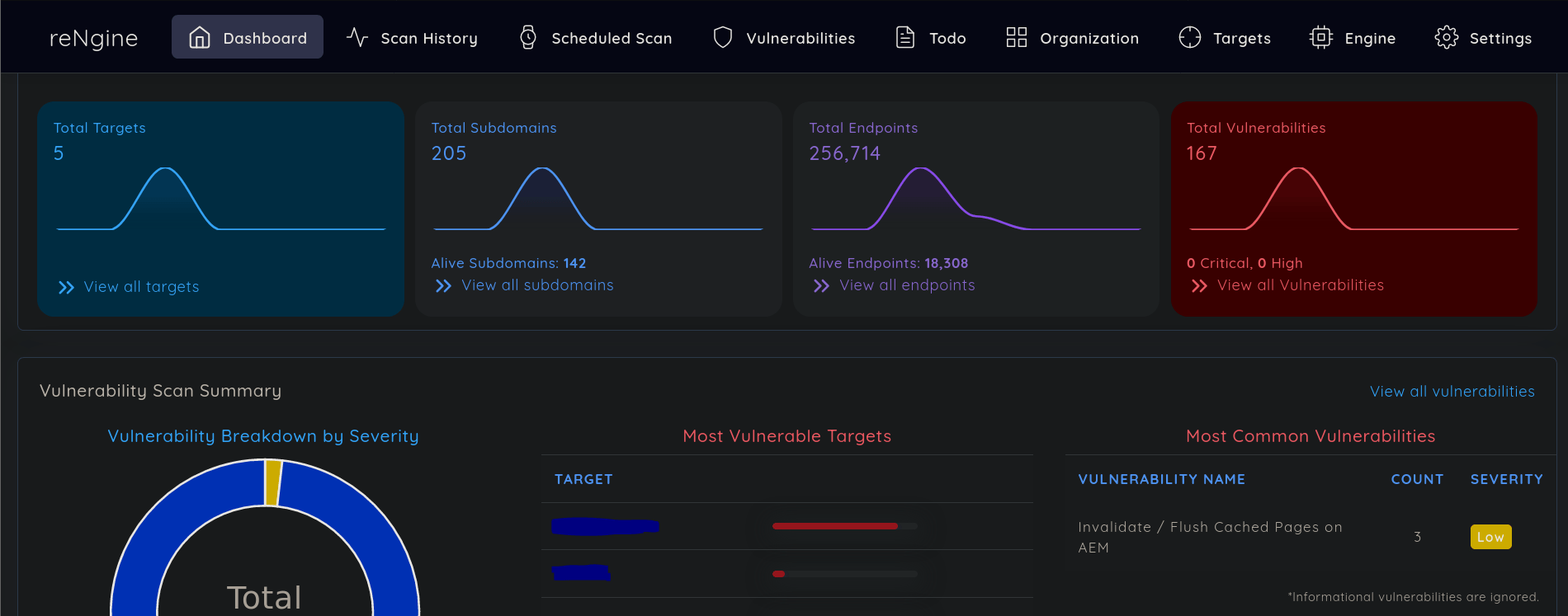Viewport: 1568px width, 616px height.
Task: Click red double chevron beside View all Vulnerabilities
Action: (1199, 285)
